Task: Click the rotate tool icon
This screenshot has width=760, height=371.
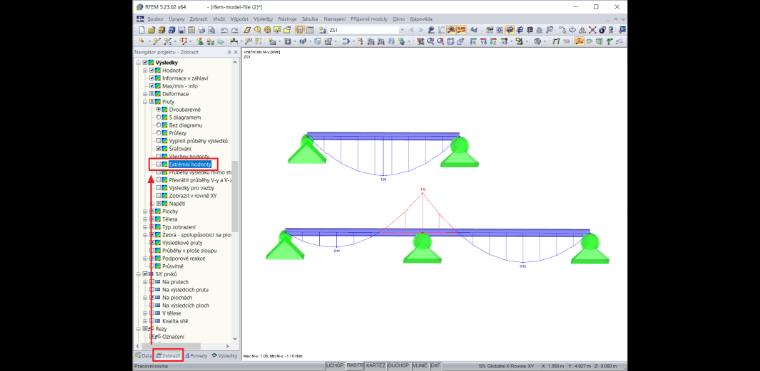Action: pos(572,30)
